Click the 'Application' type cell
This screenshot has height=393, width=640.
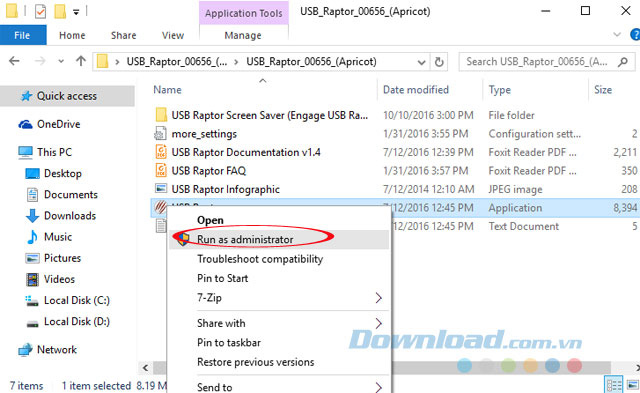pyautogui.click(x=515, y=208)
